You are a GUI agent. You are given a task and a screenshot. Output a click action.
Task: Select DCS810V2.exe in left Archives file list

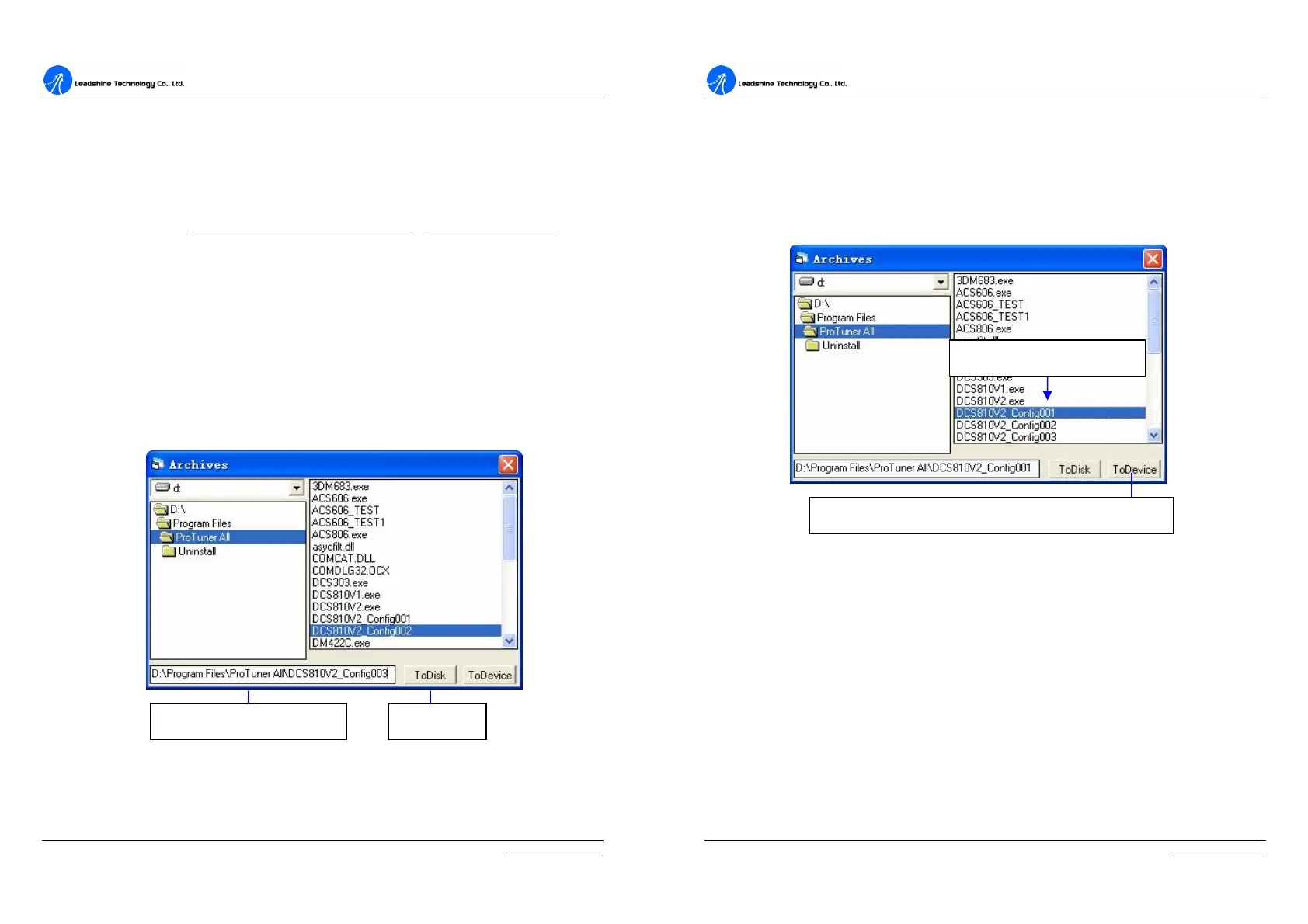[346, 607]
